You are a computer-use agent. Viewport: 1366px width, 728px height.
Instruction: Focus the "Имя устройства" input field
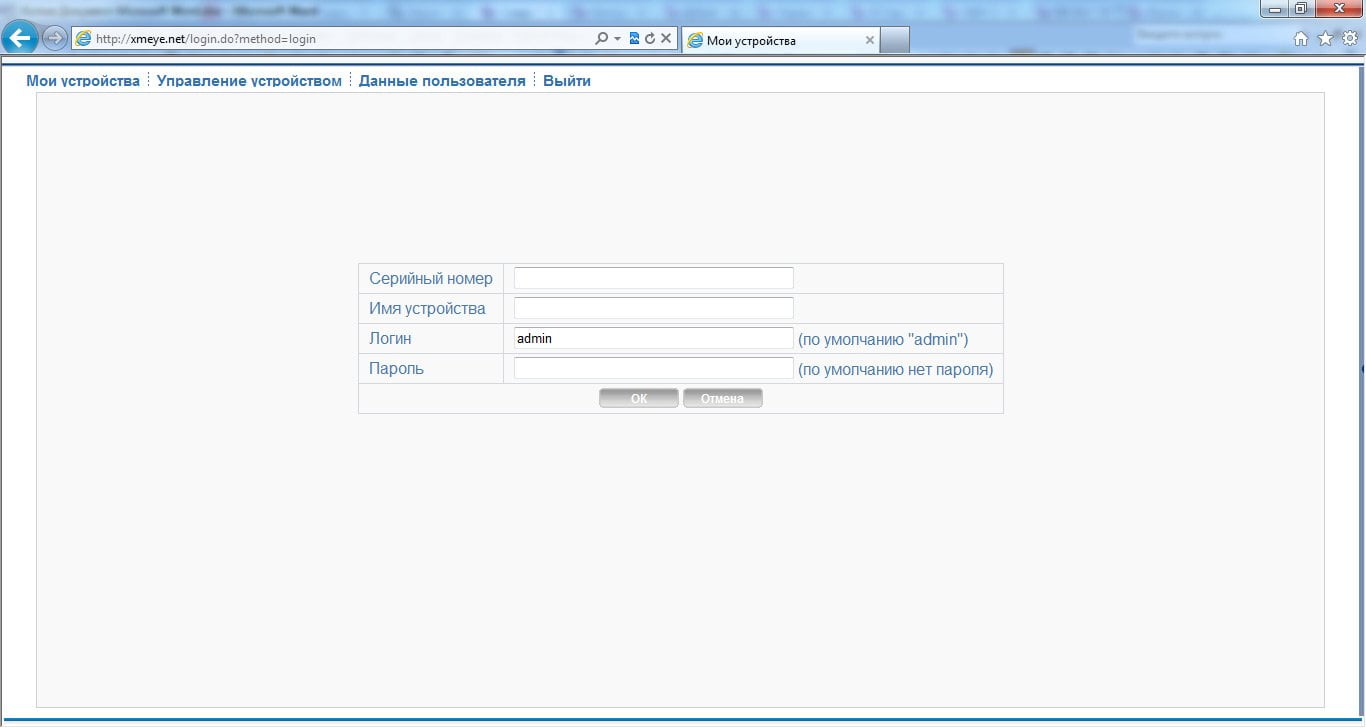click(653, 308)
